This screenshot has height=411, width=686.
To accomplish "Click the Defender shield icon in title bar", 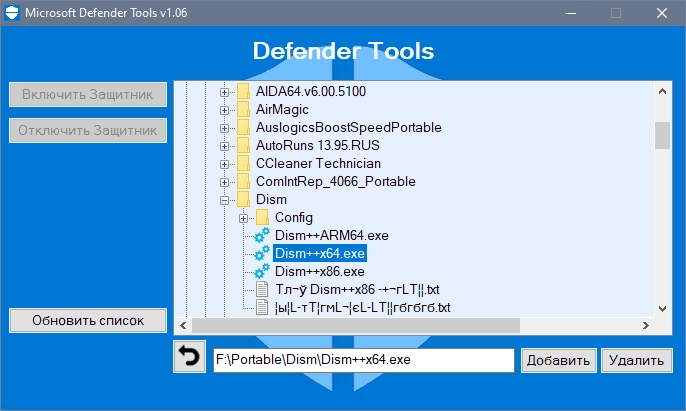I will tap(12, 13).
